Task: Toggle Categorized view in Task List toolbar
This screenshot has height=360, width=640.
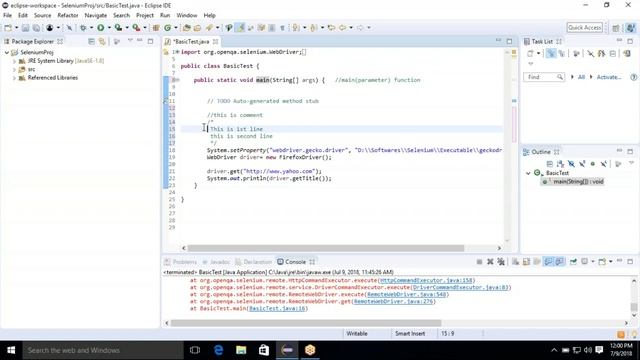Action: (x=551, y=53)
